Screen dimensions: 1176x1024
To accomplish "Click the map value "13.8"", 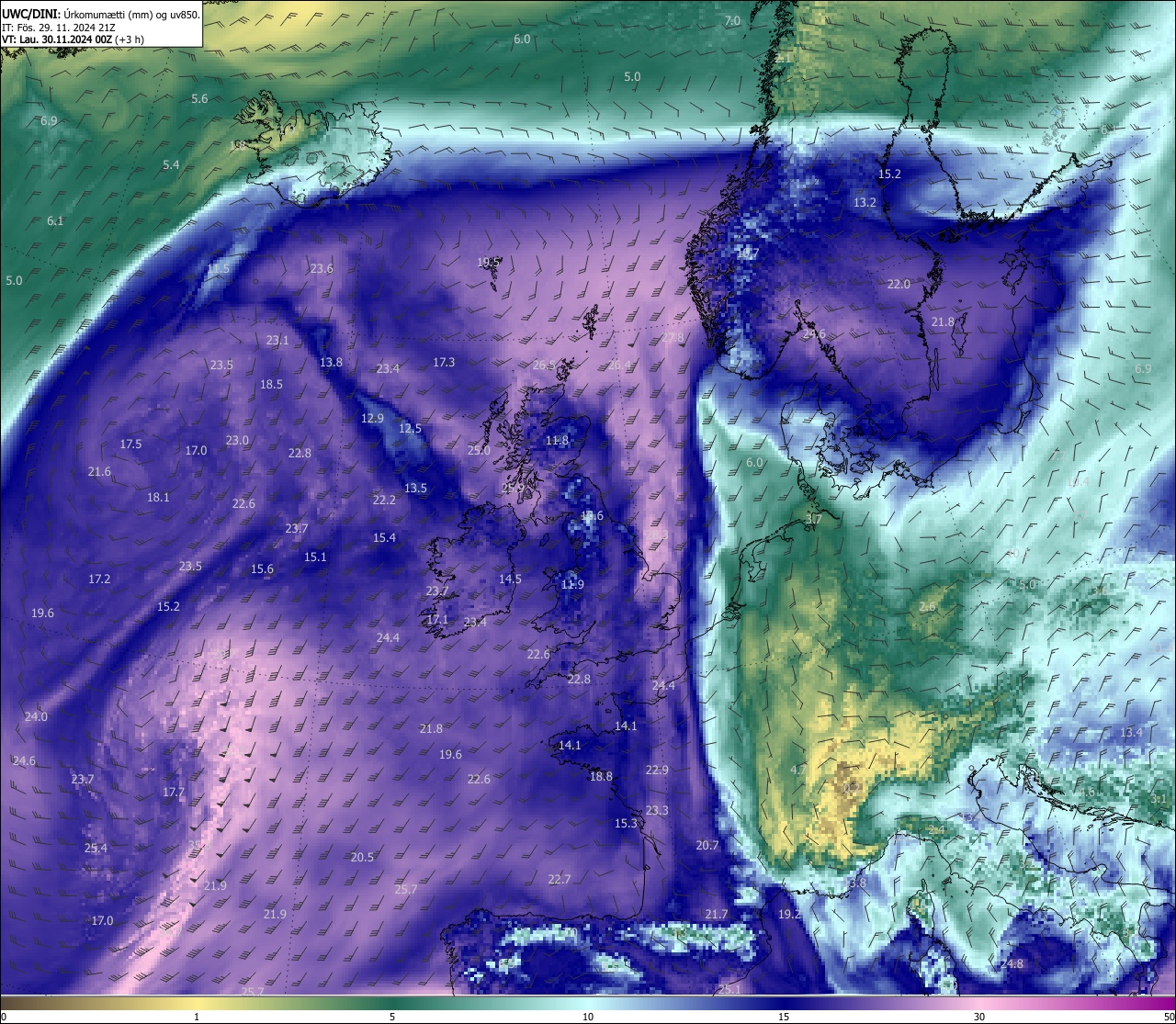I will pos(331,362).
